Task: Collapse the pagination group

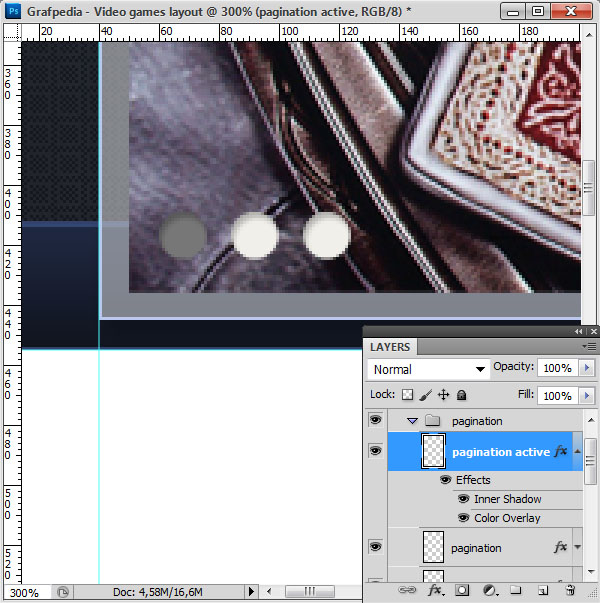Action: tap(412, 421)
